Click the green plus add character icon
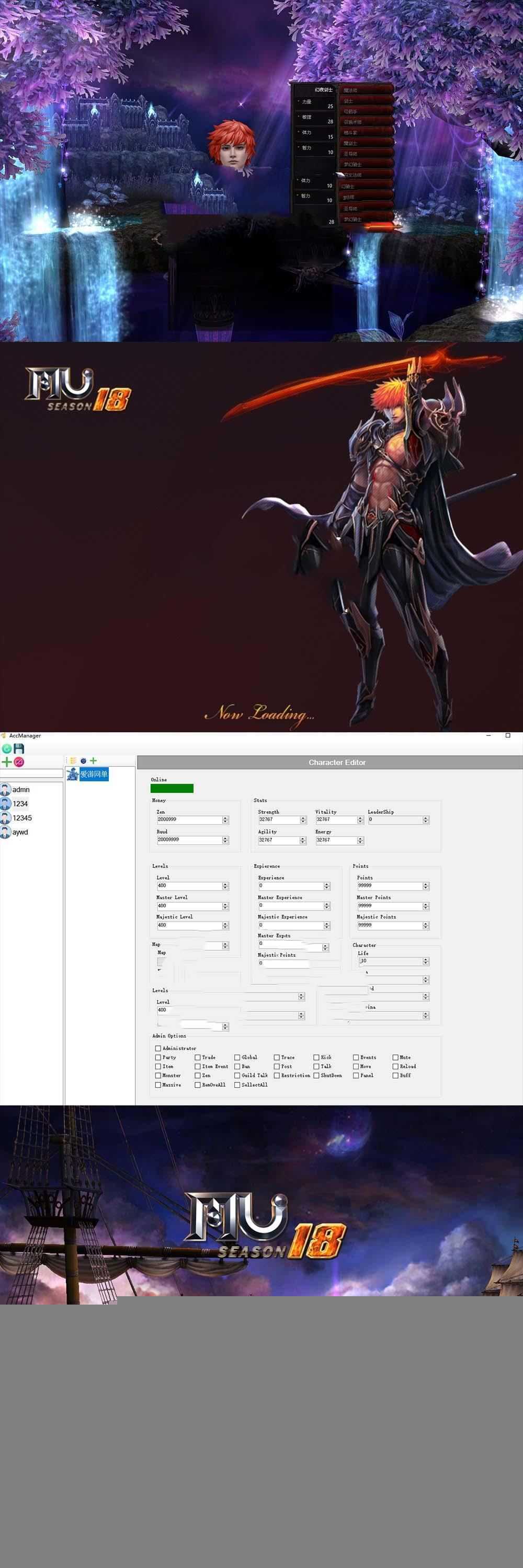This screenshot has height=1568, width=523. point(93,761)
